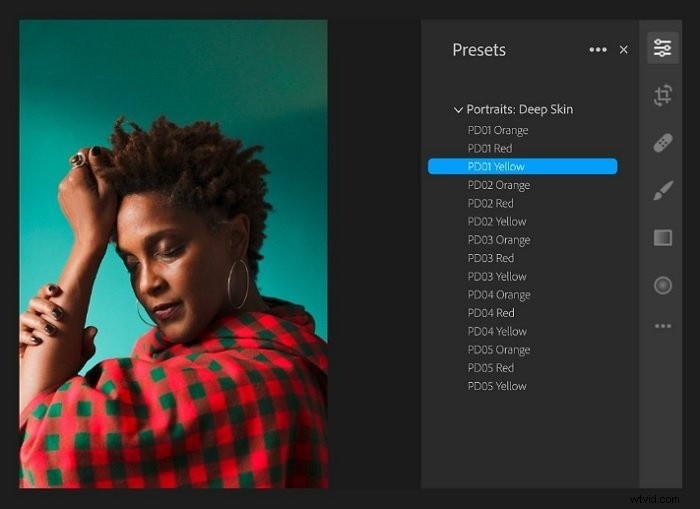
Task: Select the Linear Gradient square tool
Action: [x=662, y=238]
